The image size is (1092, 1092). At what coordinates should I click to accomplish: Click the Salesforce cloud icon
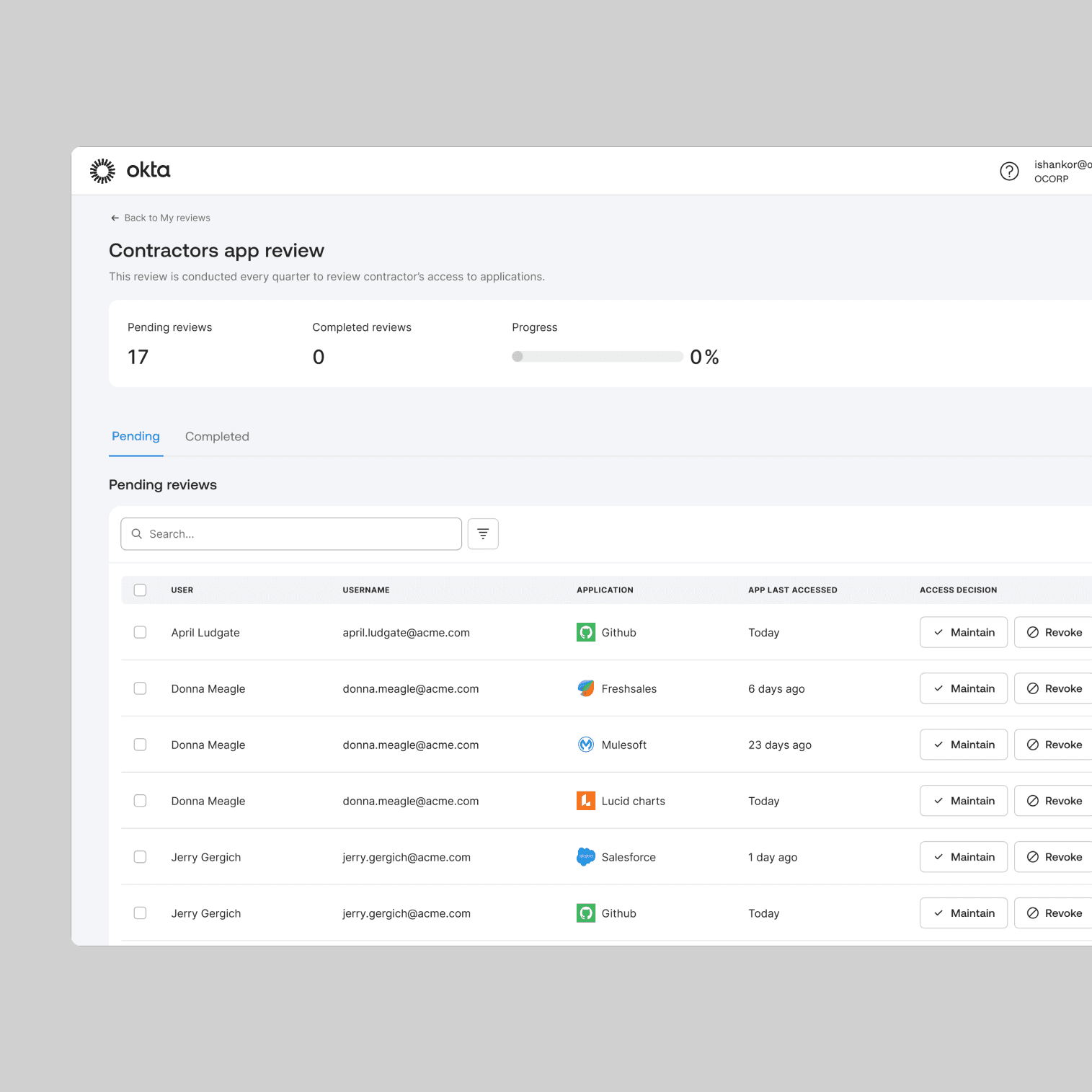[x=586, y=857]
